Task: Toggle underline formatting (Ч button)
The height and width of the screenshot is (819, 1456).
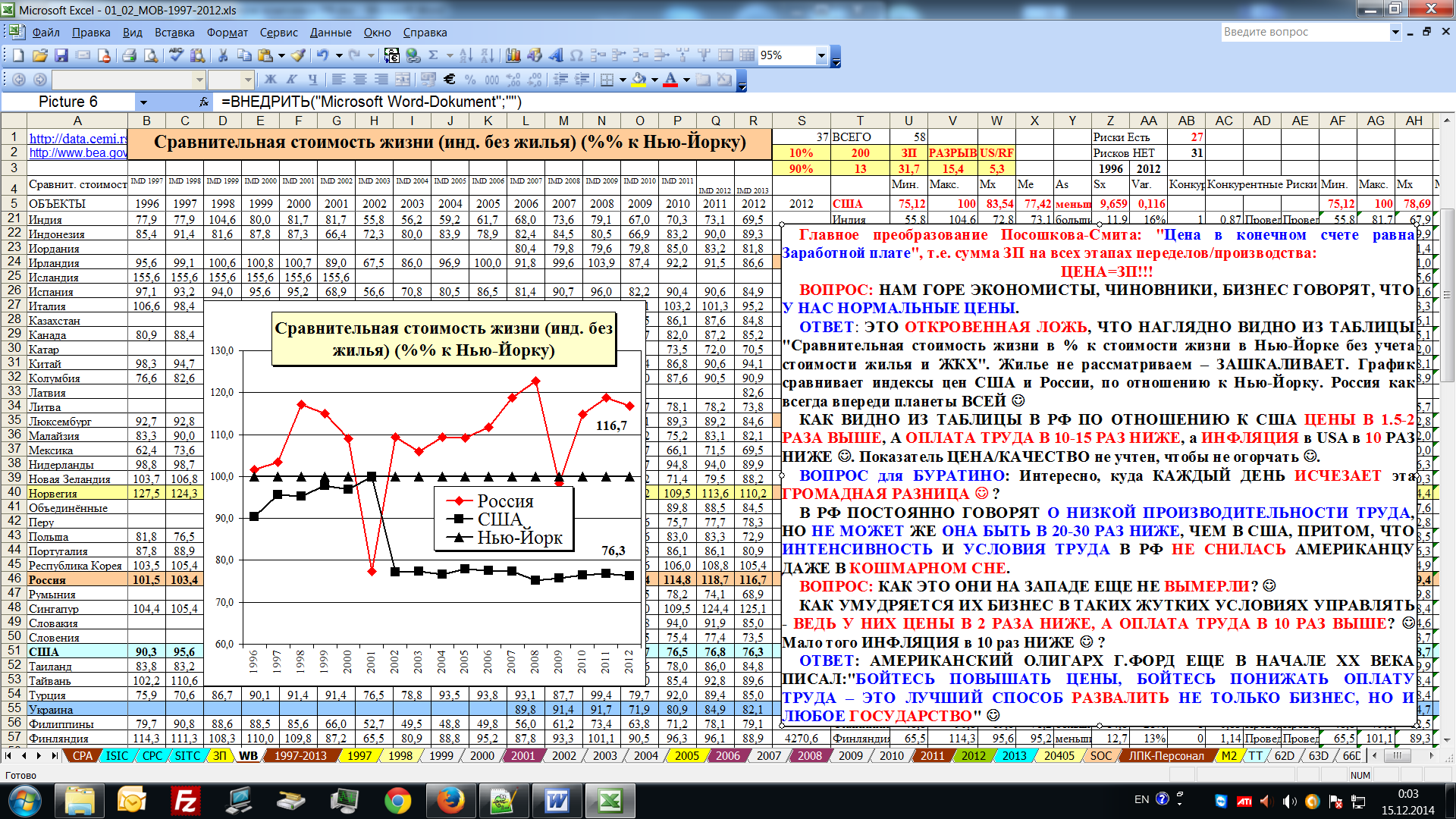Action: coord(312,79)
